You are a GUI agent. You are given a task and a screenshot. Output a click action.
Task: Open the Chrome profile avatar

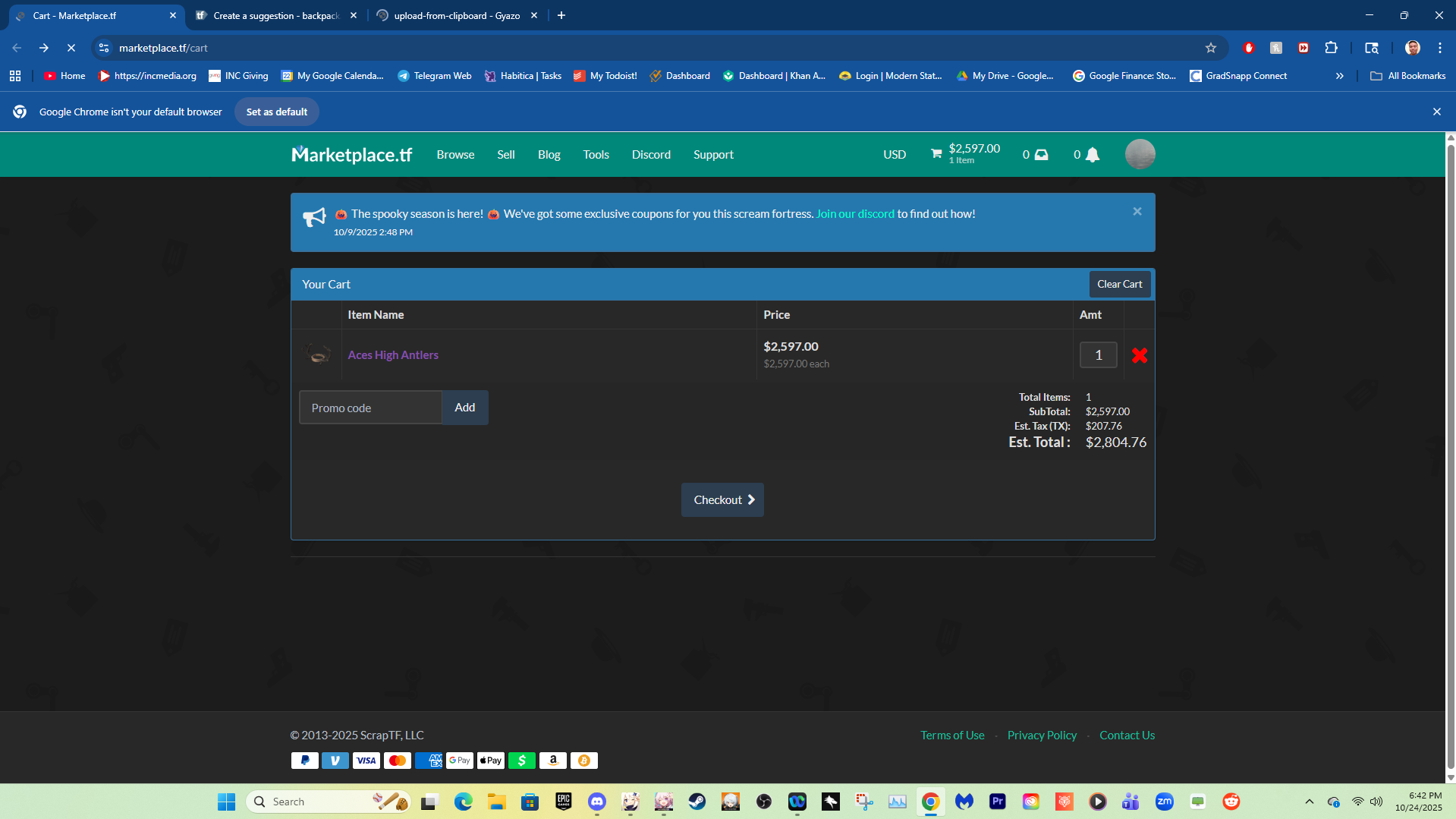click(1413, 48)
